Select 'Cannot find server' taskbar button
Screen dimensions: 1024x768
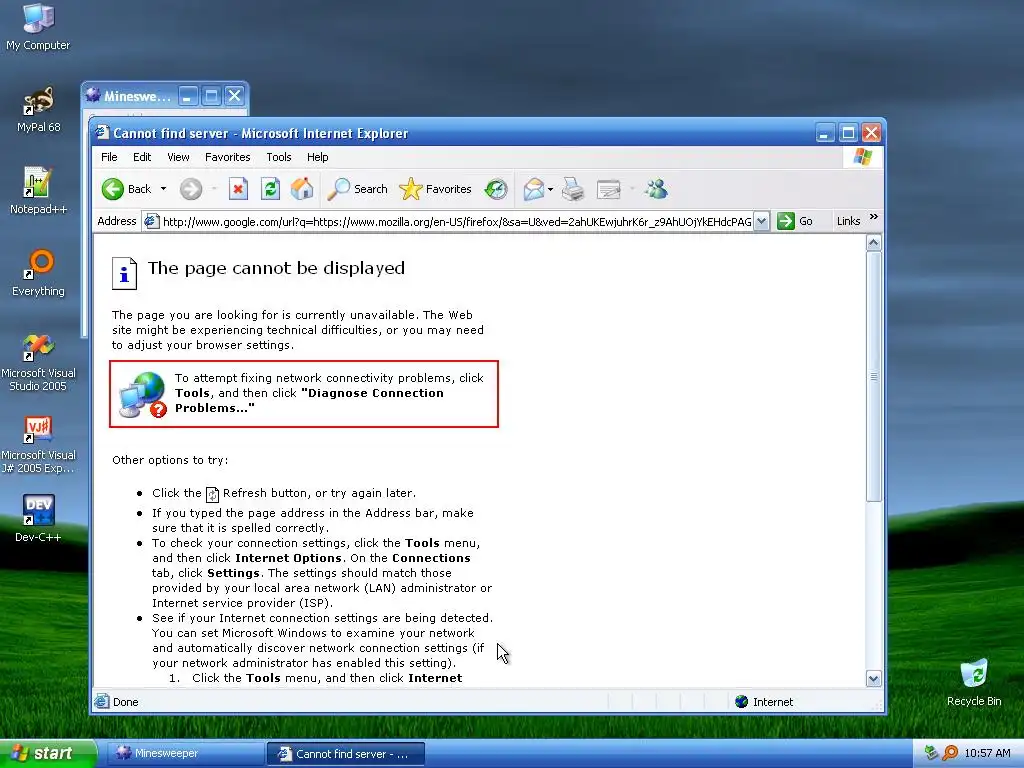346,754
